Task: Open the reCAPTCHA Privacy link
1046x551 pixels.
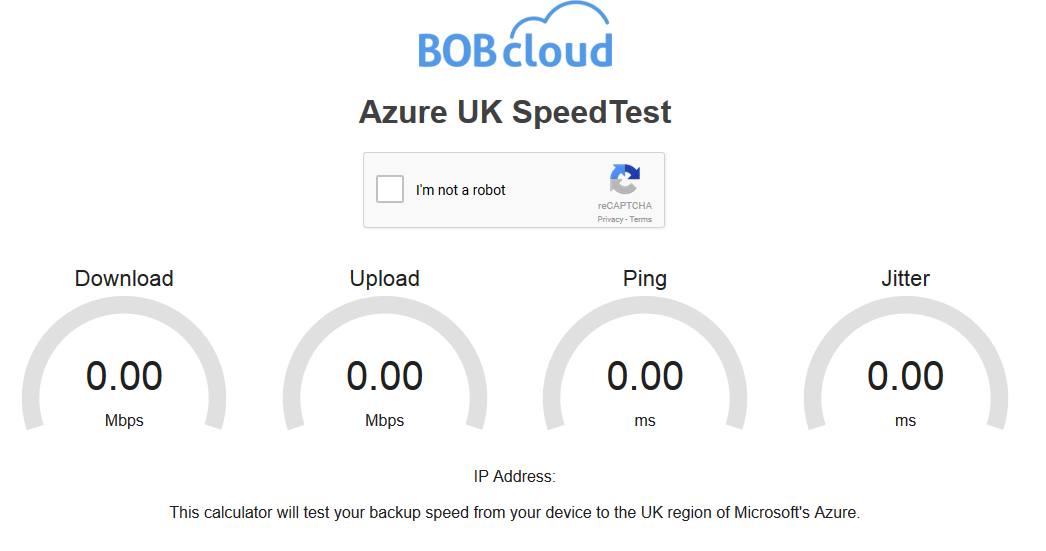Action: click(610, 219)
